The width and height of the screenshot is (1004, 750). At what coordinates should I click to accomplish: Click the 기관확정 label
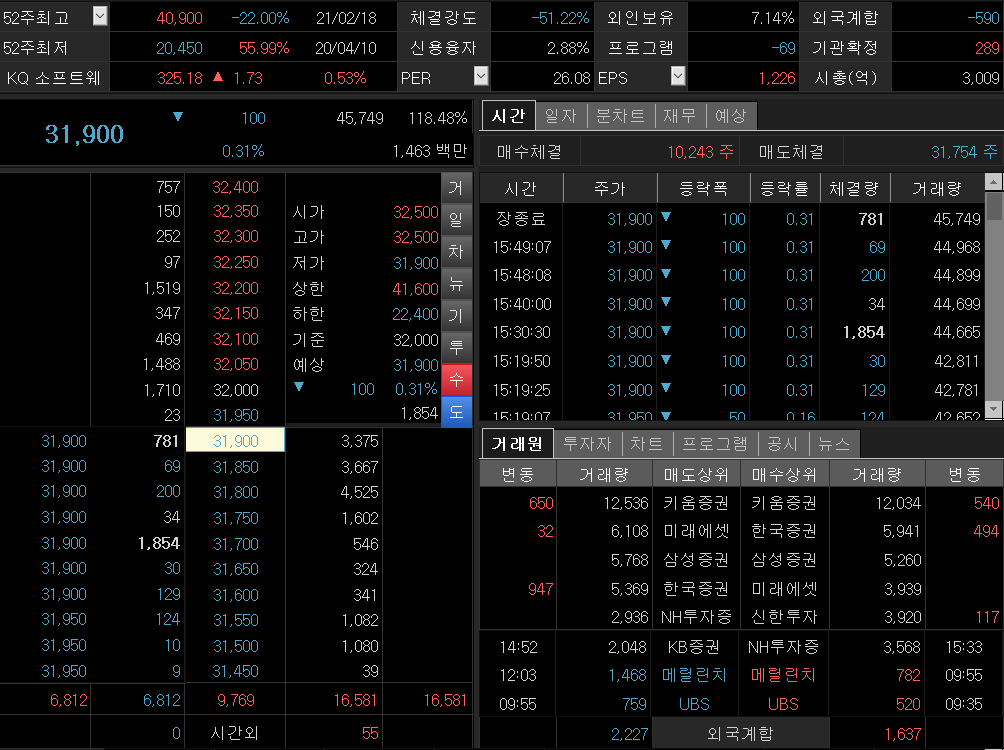pos(845,47)
